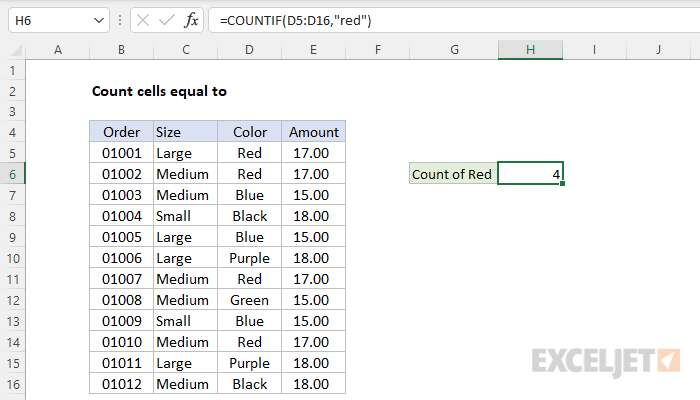The width and height of the screenshot is (700, 400).
Task: Select the Green color cell in row 12
Action: pos(250,300)
